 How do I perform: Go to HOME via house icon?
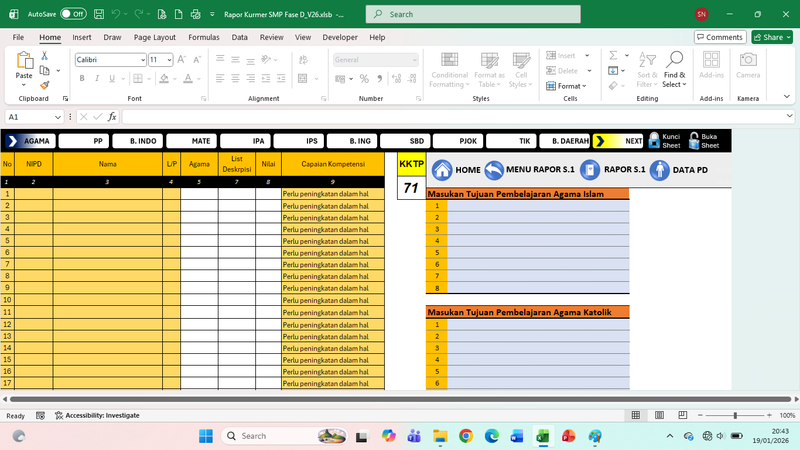[x=442, y=170]
